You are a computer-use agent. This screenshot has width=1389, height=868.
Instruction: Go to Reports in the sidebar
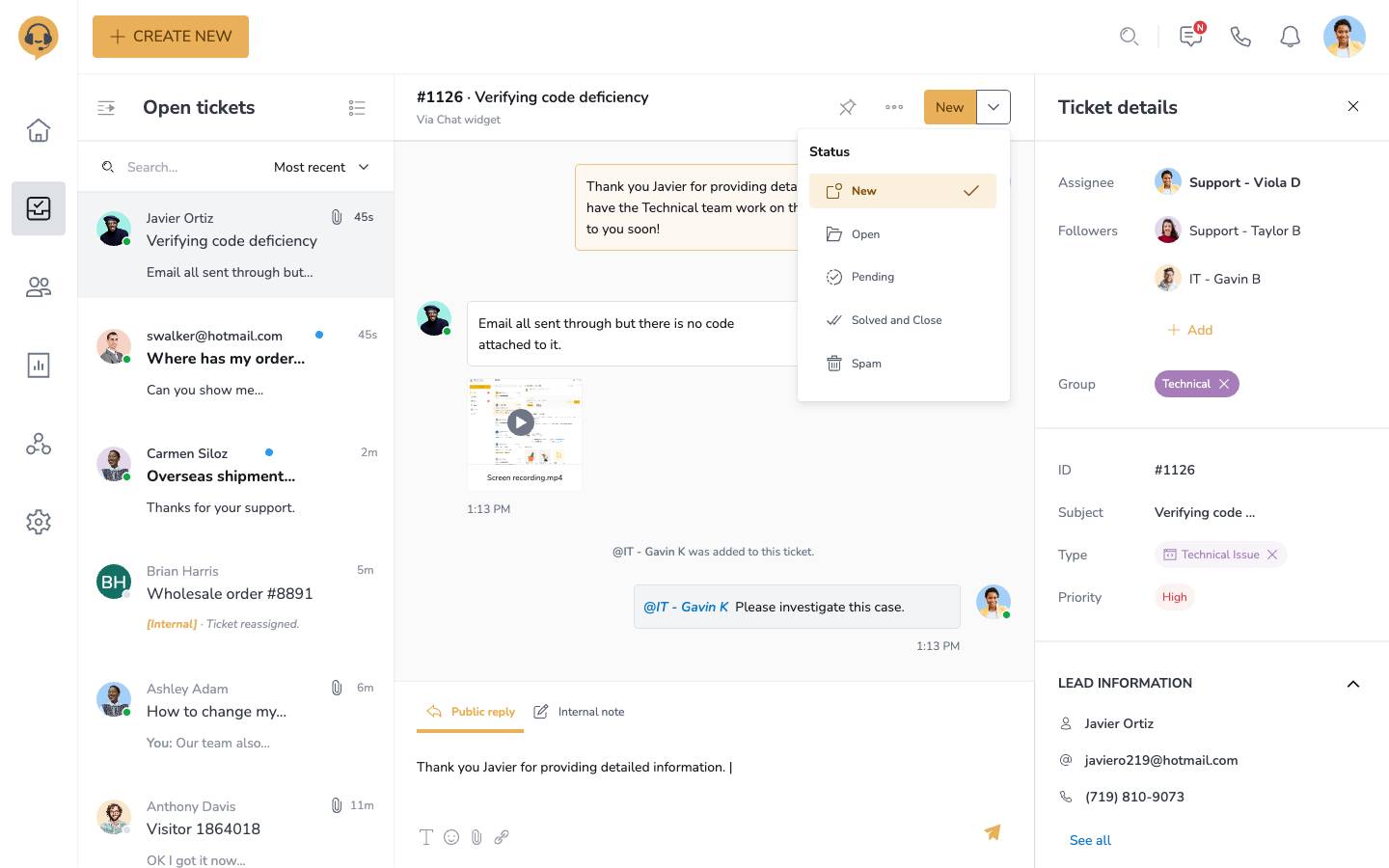coord(39,366)
